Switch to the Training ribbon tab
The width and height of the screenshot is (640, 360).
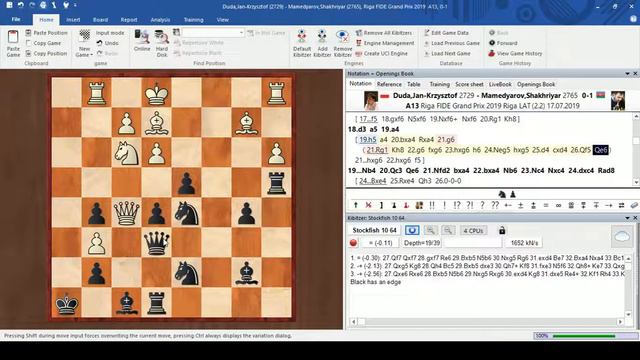click(x=193, y=20)
